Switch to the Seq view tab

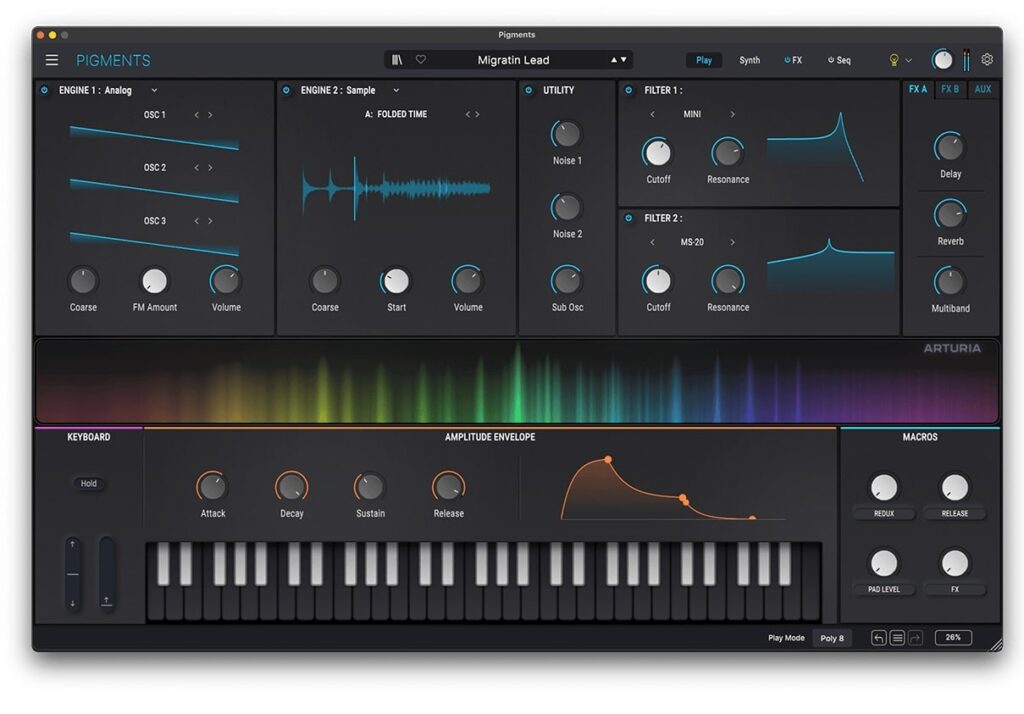coord(839,60)
